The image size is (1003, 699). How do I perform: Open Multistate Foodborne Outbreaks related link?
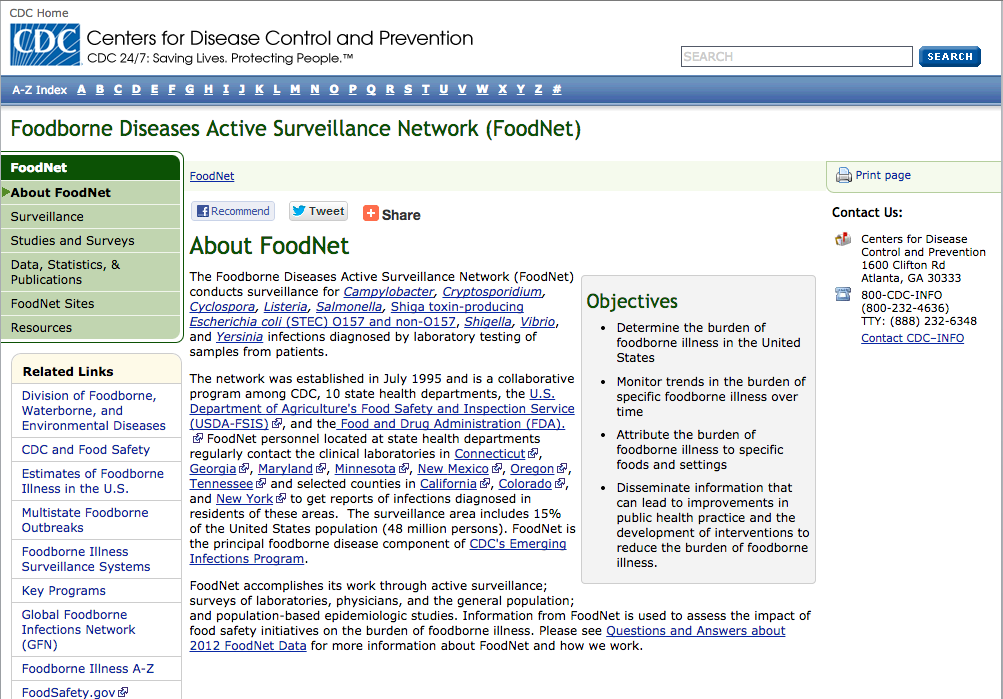pos(85,520)
